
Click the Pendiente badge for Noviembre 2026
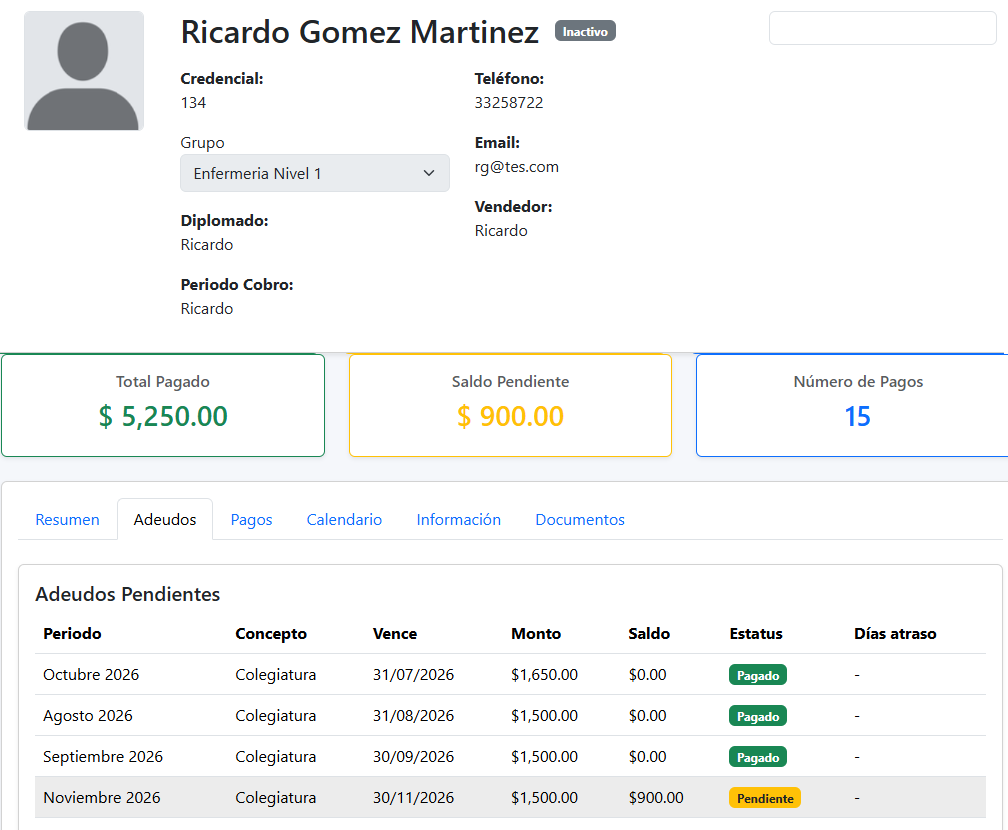pyautogui.click(x=764, y=798)
